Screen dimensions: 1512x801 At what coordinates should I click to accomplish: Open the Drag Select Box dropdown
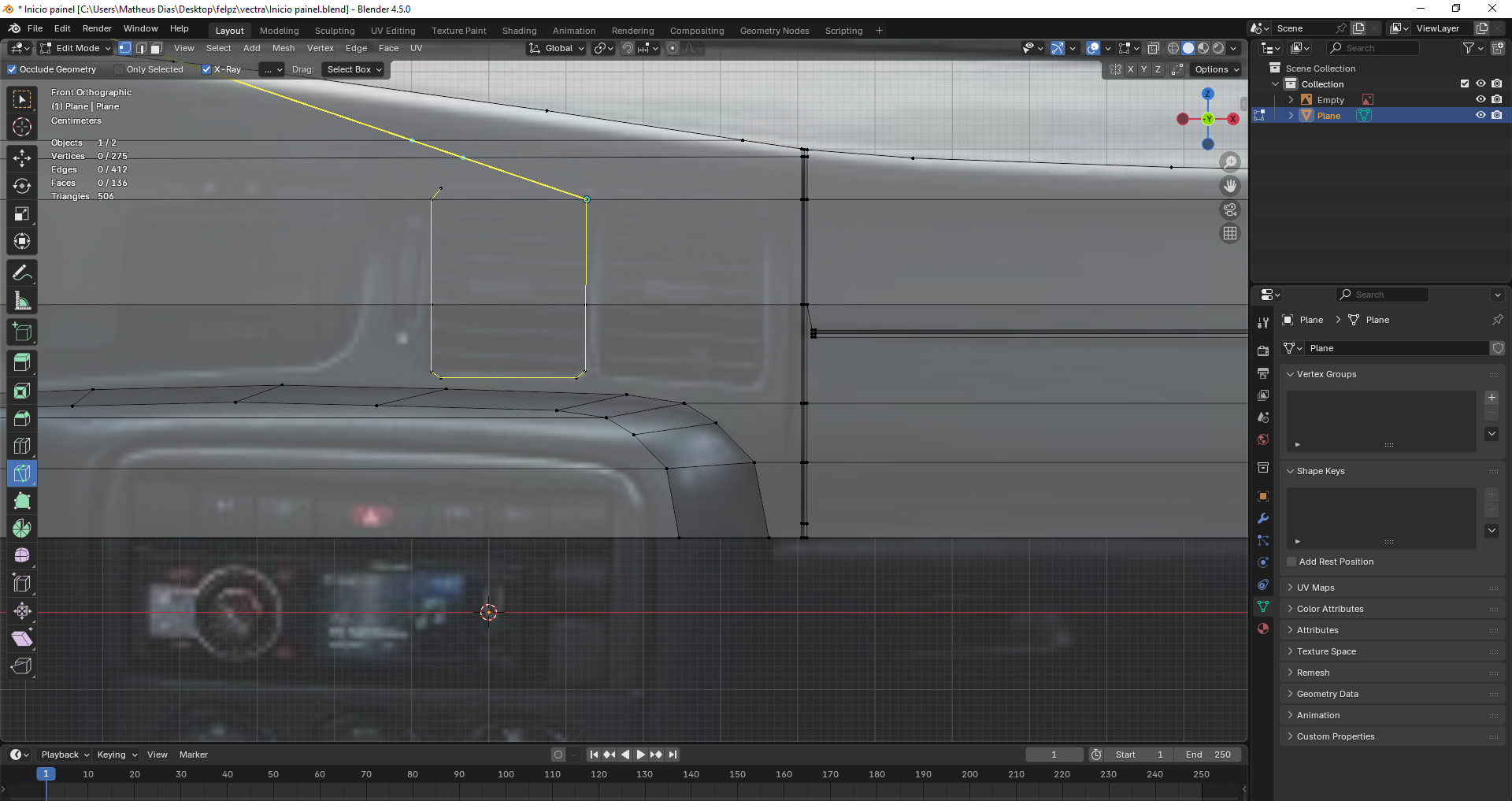(x=354, y=69)
